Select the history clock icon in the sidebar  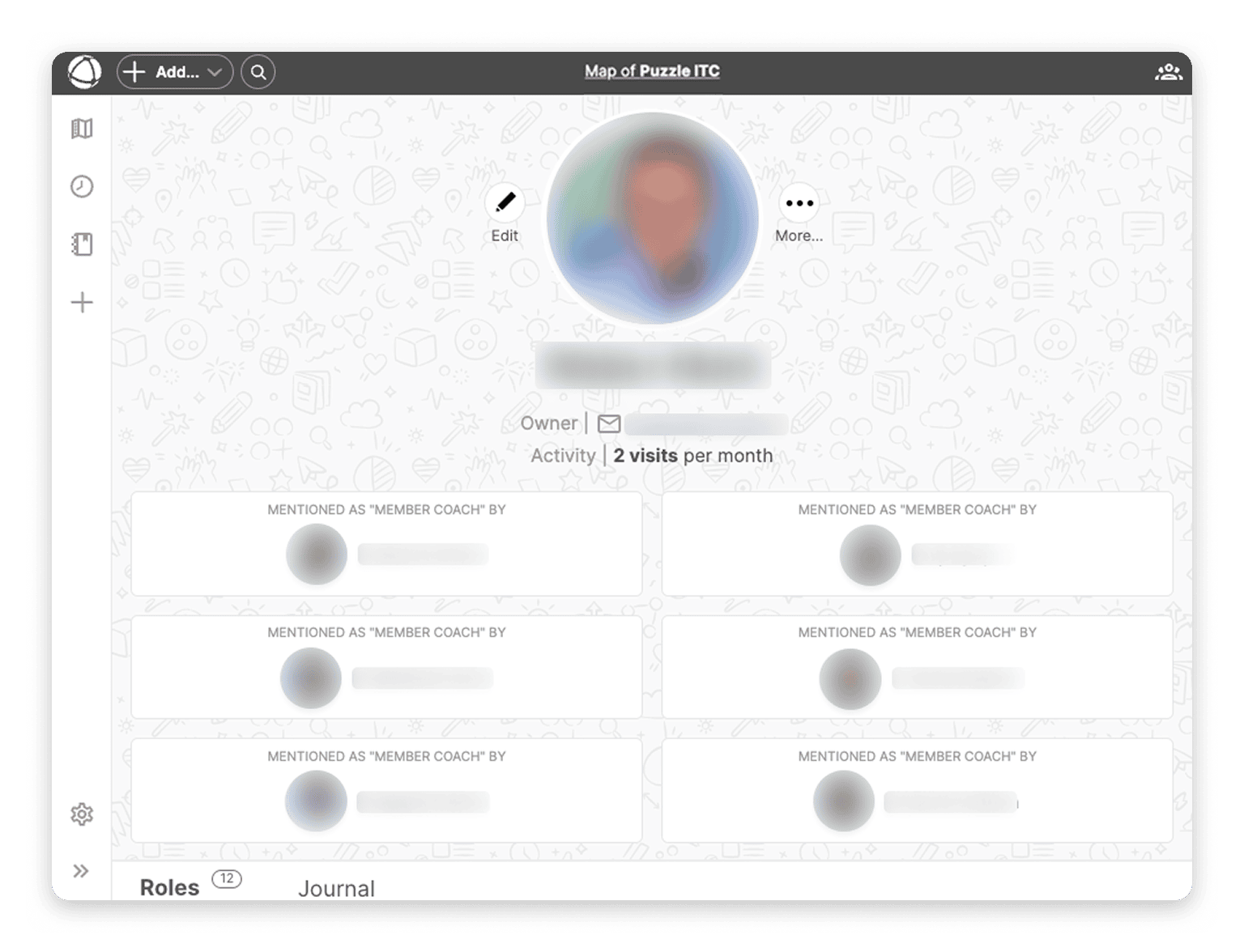[x=81, y=186]
